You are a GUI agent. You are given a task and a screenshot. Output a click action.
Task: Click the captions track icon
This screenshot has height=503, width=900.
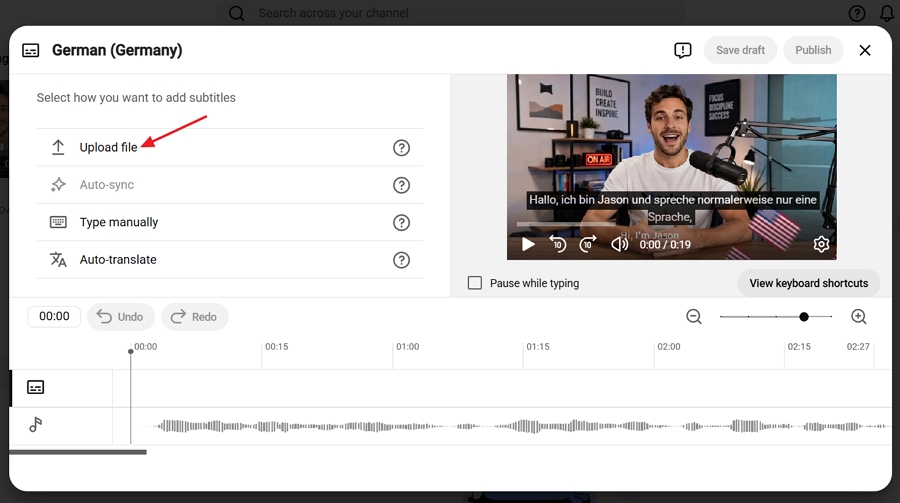pos(36,388)
